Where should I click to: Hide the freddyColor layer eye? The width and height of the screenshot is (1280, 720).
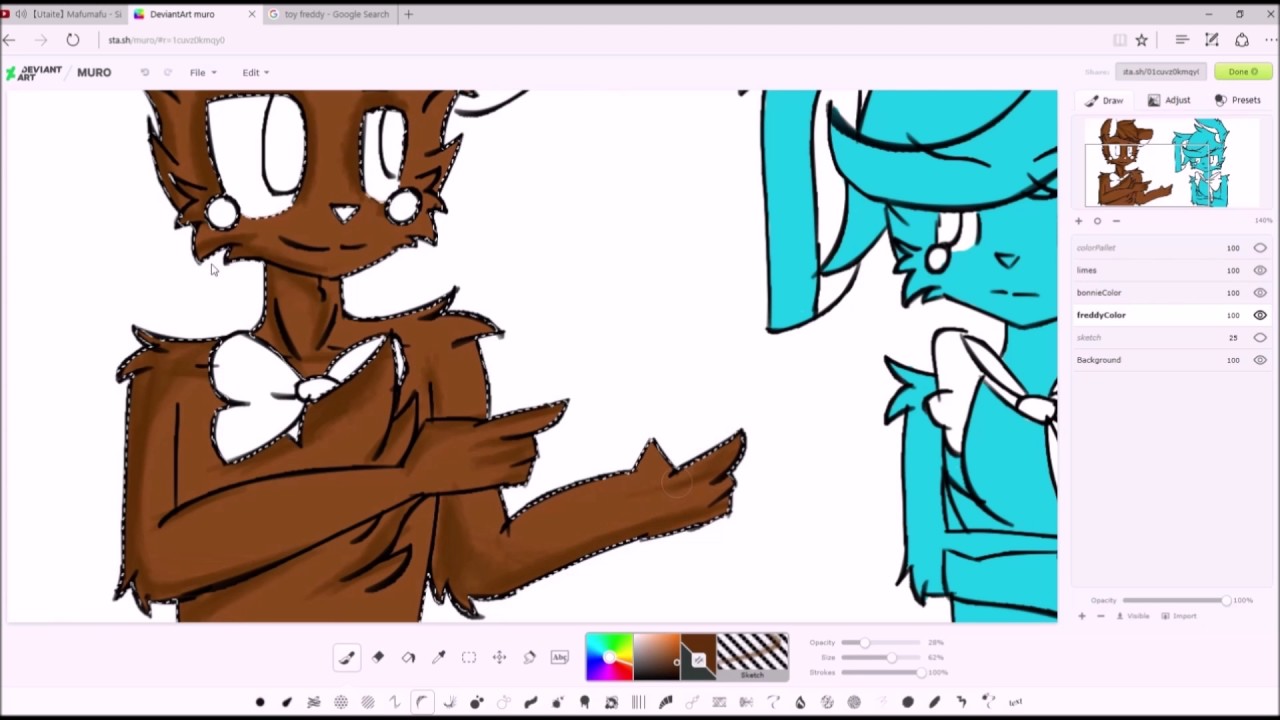pyautogui.click(x=1260, y=315)
